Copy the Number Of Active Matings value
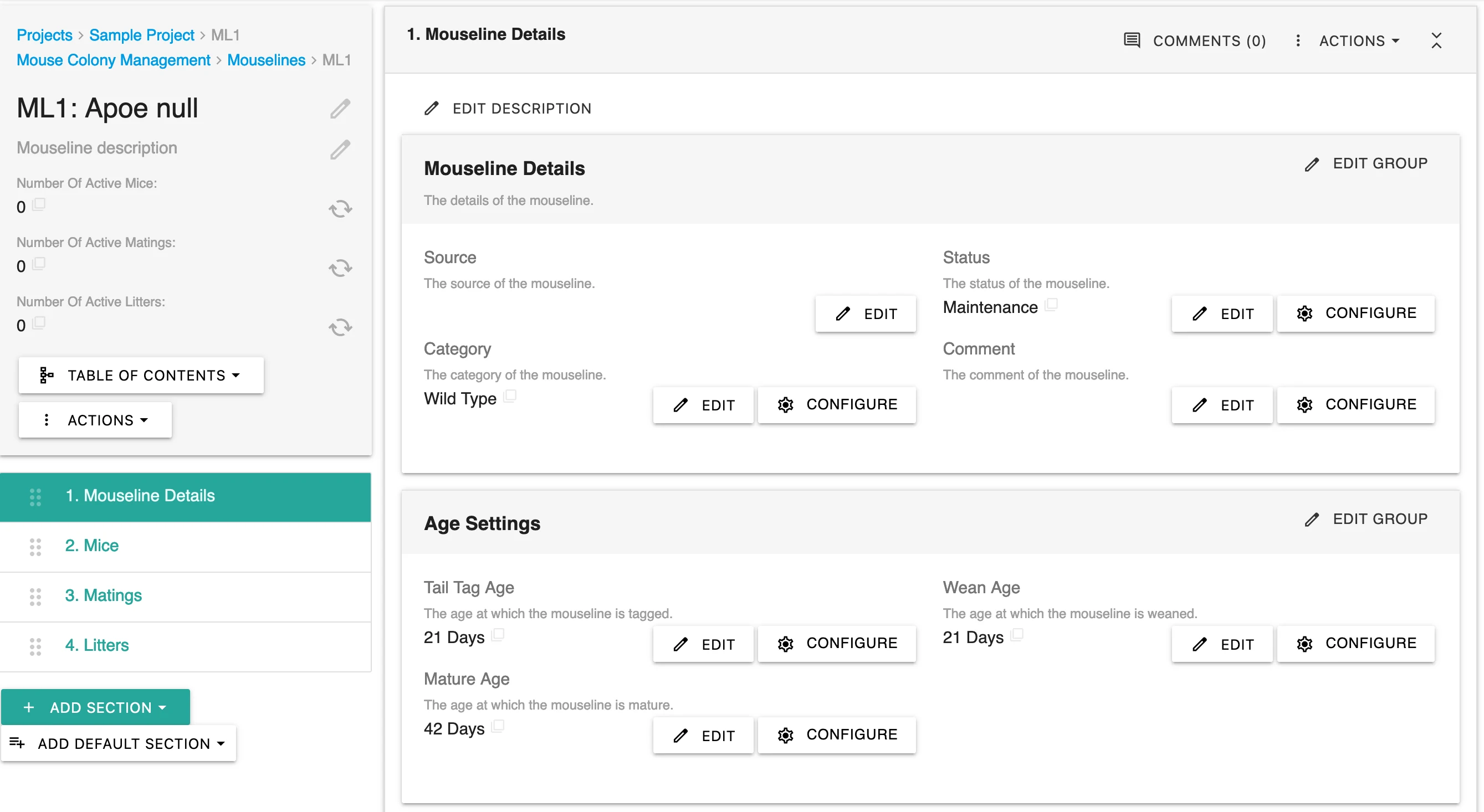Viewport: 1484px width, 812px height. pos(39,264)
